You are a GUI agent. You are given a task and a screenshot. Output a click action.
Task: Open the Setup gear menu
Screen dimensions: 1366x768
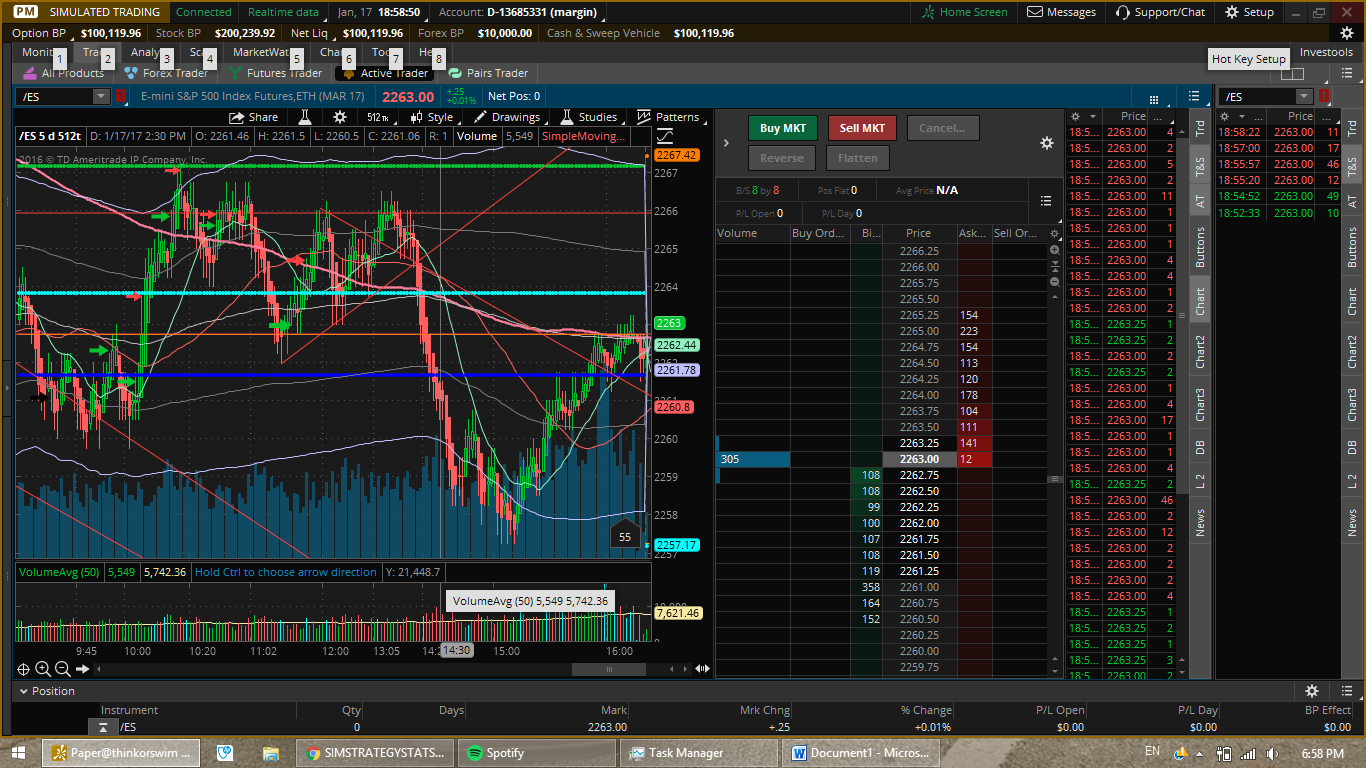[1249, 12]
